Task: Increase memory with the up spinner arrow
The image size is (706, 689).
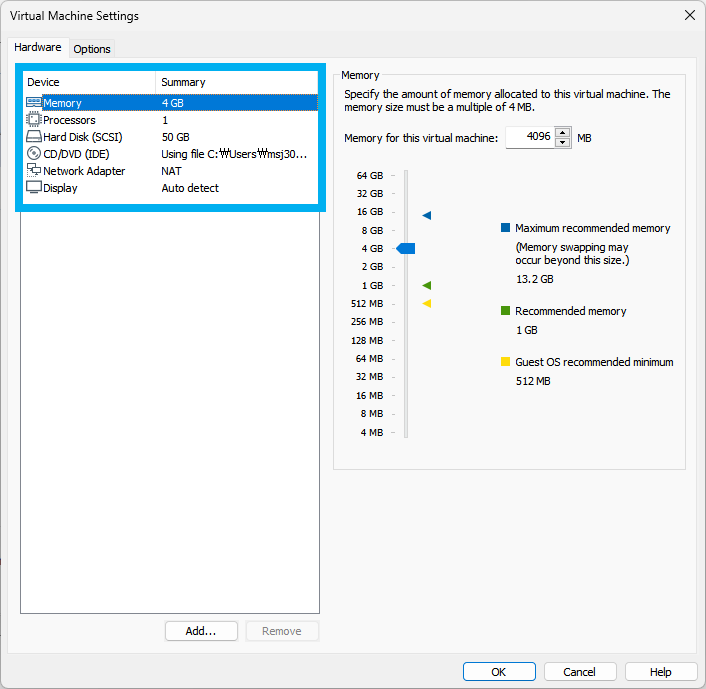Action: pos(563,132)
